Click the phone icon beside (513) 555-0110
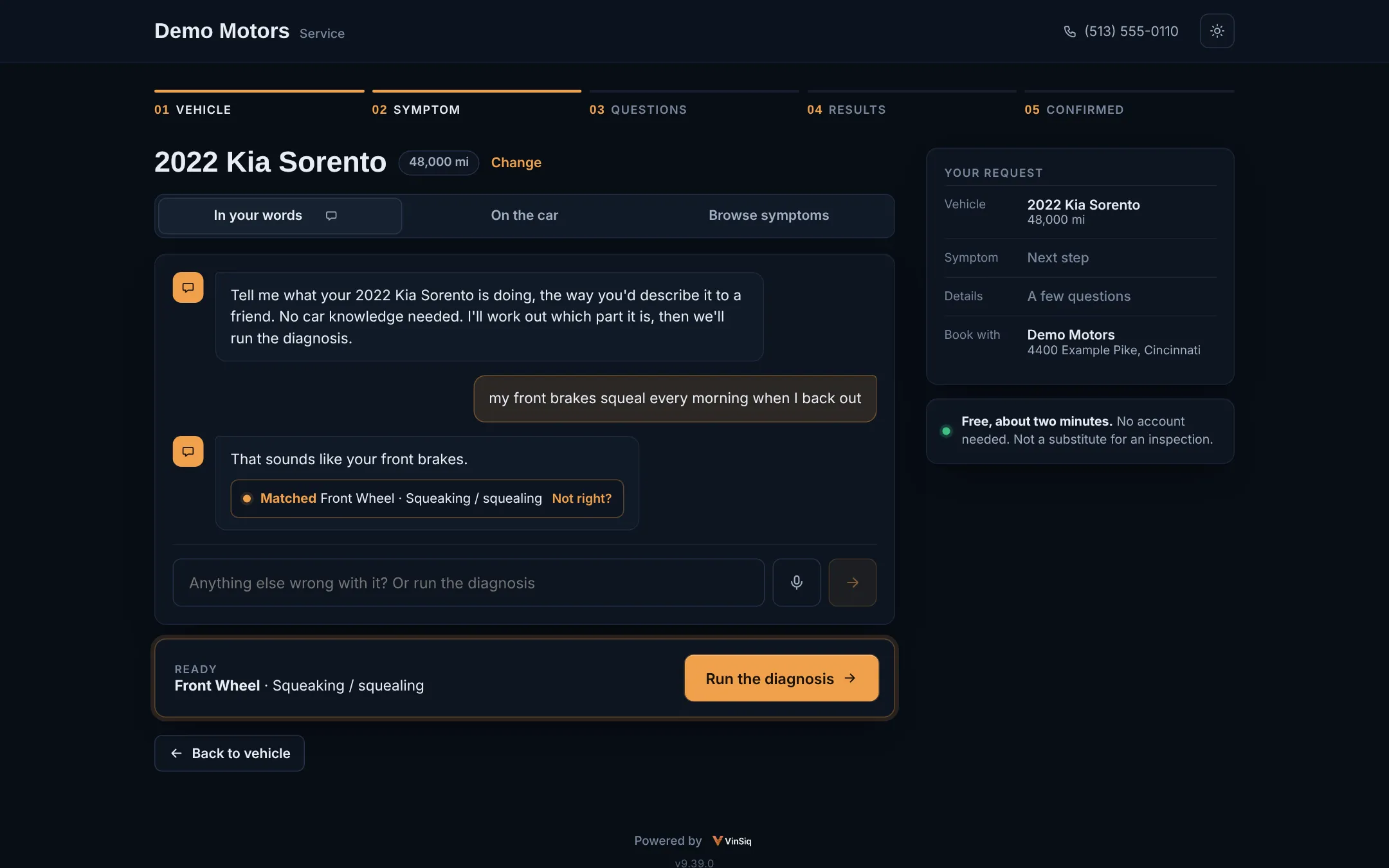Viewport: 1389px width, 868px height. 1070,32
